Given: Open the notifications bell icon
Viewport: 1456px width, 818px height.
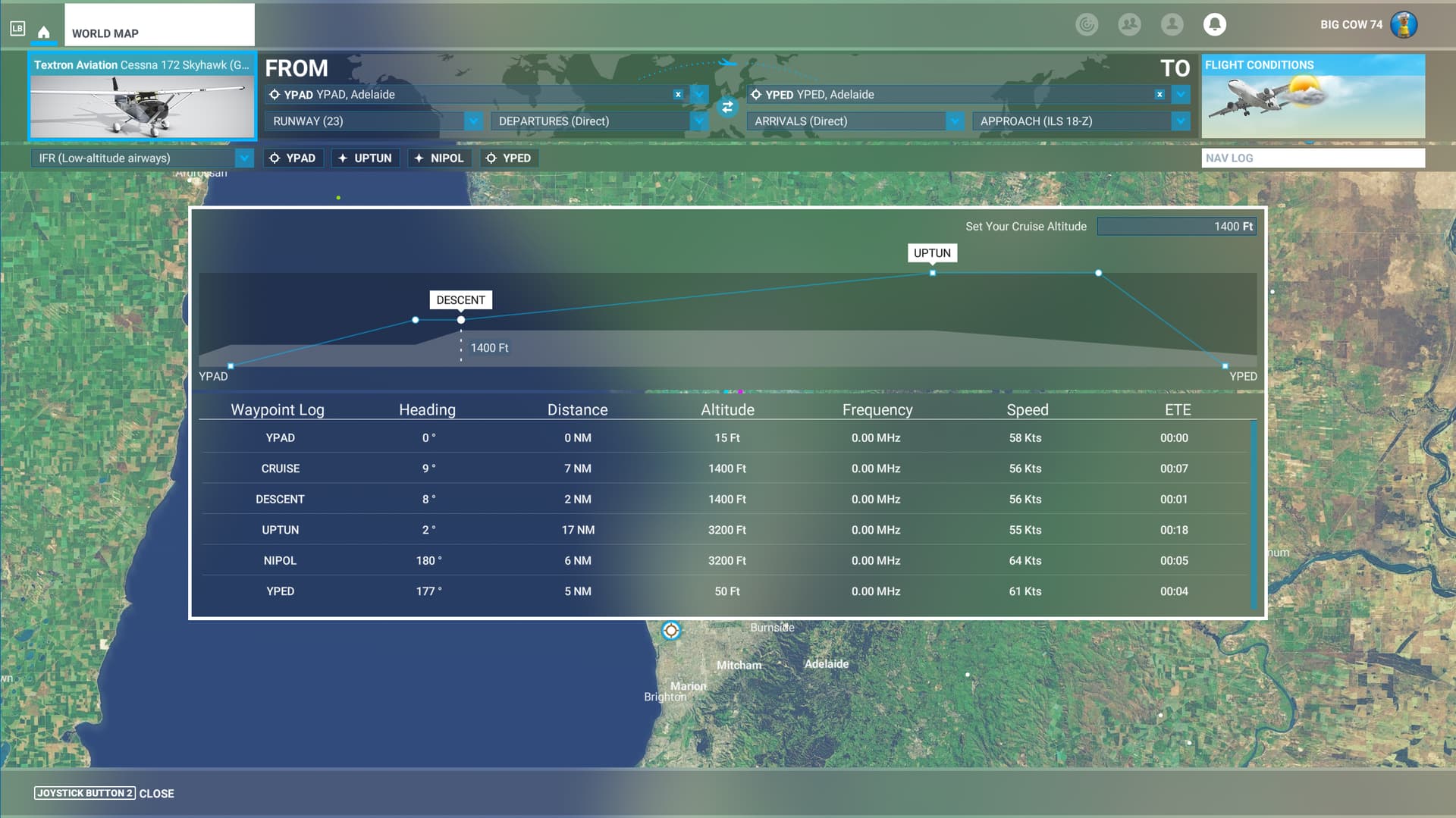Looking at the screenshot, I should (1214, 24).
